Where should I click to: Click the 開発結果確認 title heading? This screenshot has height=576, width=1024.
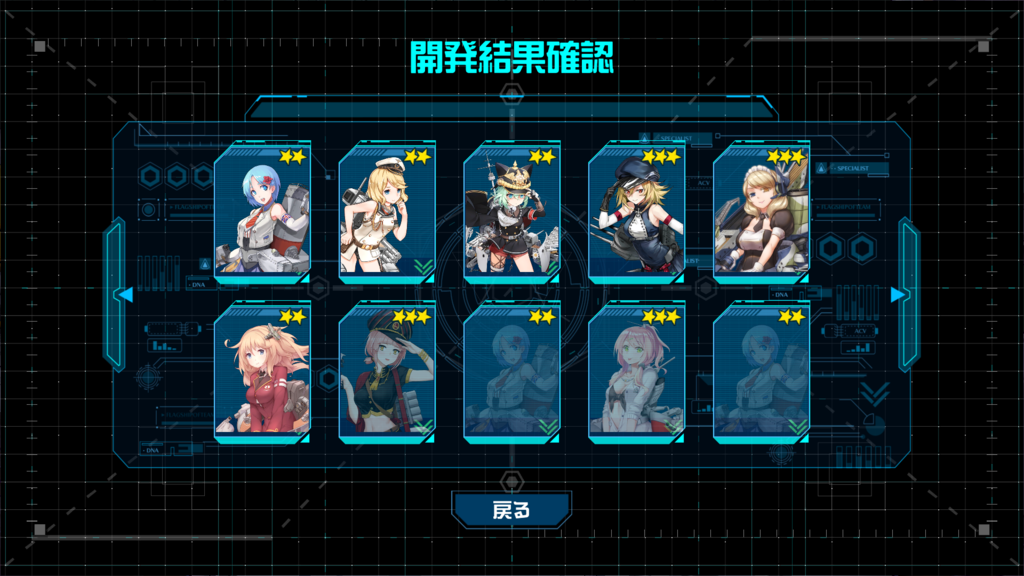pyautogui.click(x=512, y=57)
